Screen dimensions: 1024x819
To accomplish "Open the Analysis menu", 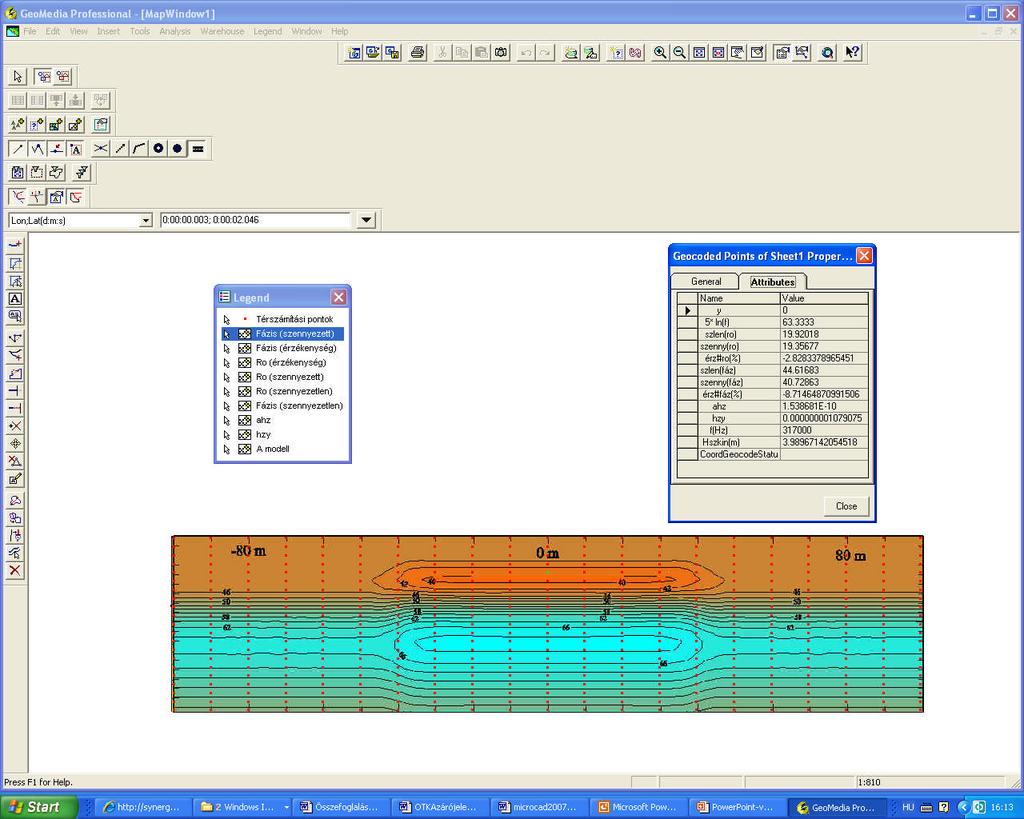I will [x=174, y=31].
